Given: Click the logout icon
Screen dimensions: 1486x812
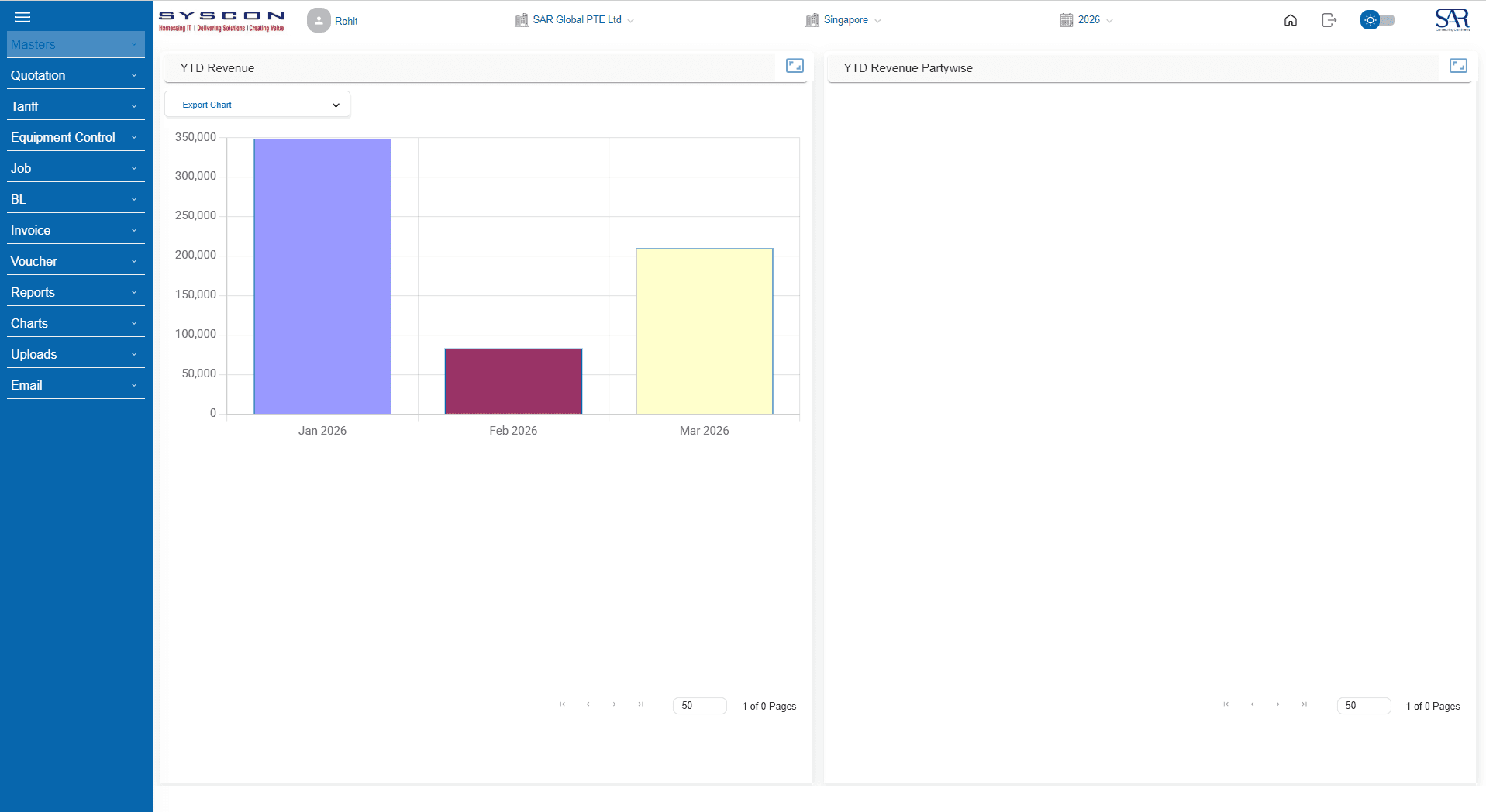Looking at the screenshot, I should [x=1329, y=21].
